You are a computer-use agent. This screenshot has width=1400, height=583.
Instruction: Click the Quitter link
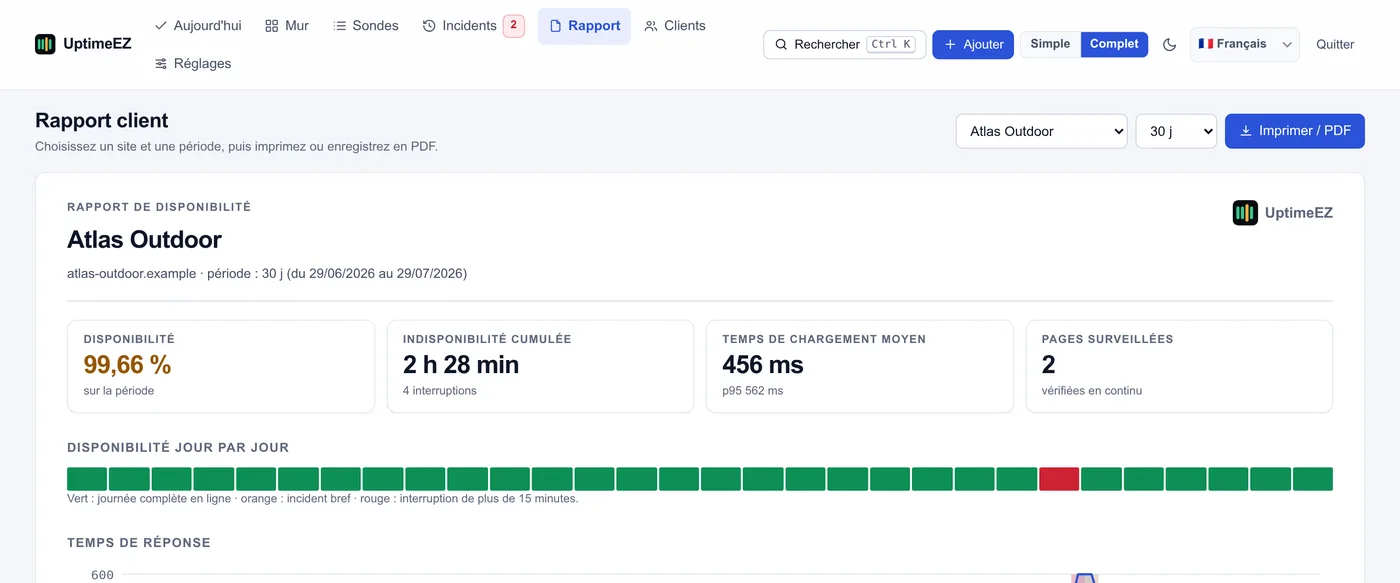coord(1335,45)
